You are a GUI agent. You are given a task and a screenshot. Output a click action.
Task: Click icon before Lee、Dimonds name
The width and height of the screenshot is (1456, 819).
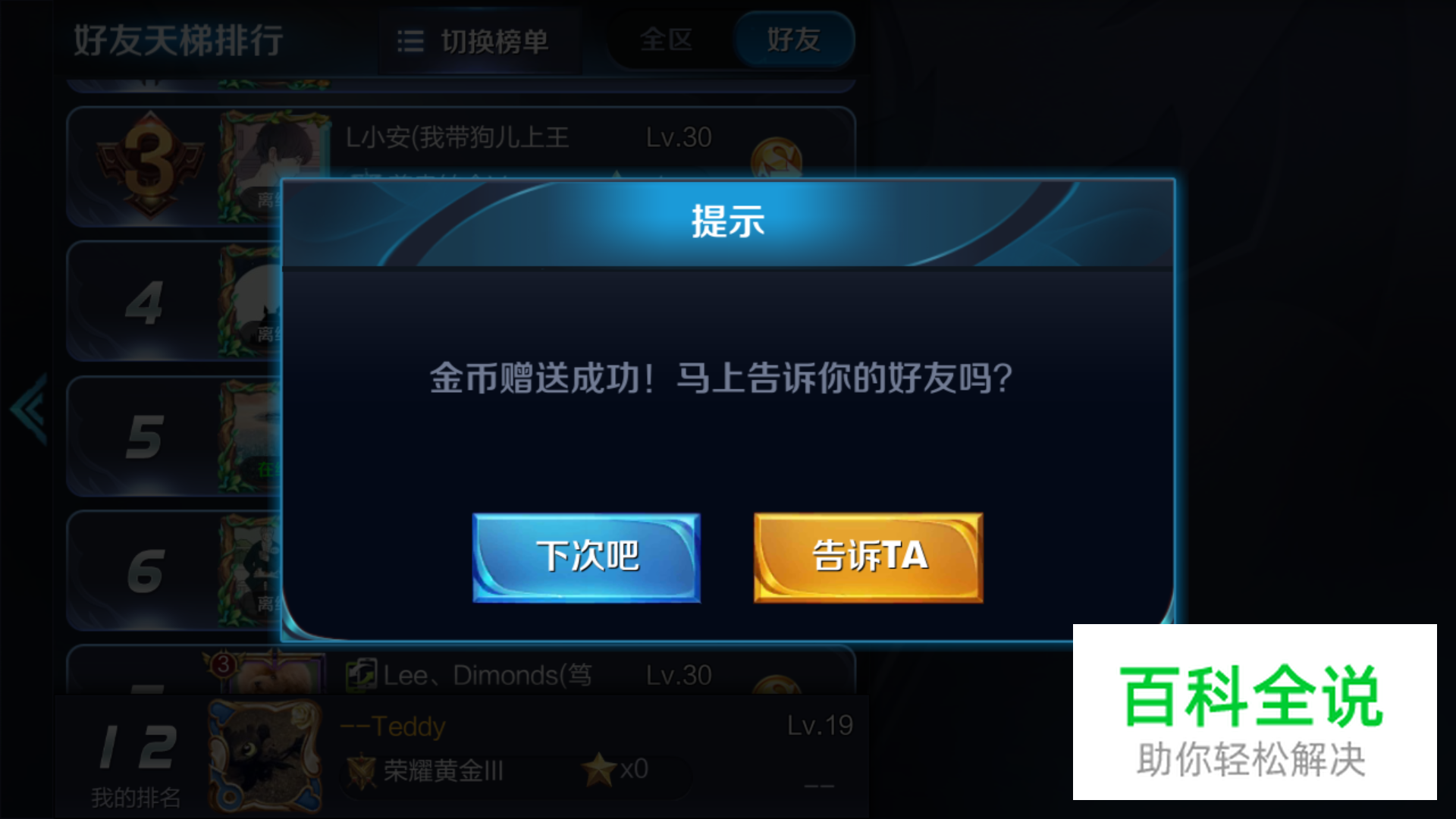(x=361, y=674)
